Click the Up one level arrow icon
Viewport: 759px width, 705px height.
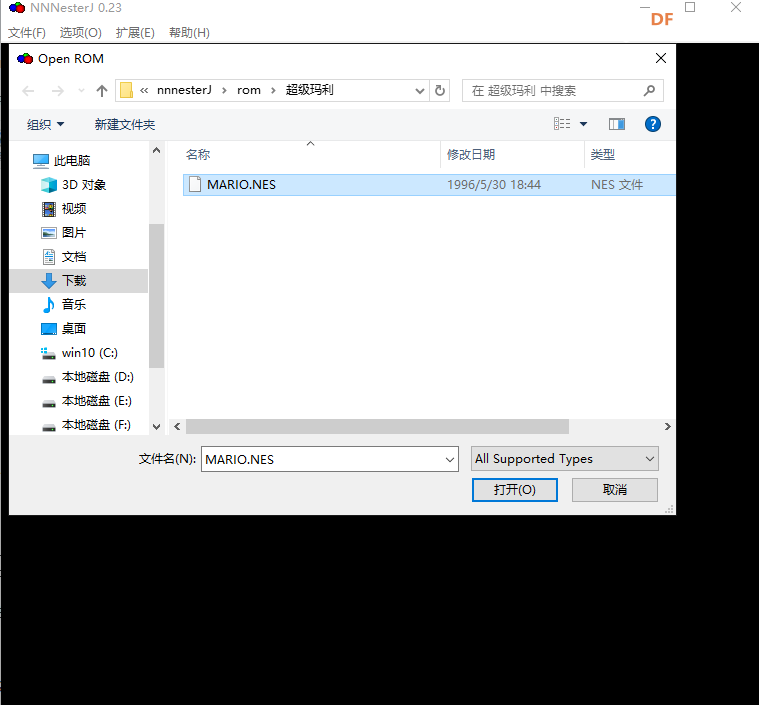pos(101,91)
